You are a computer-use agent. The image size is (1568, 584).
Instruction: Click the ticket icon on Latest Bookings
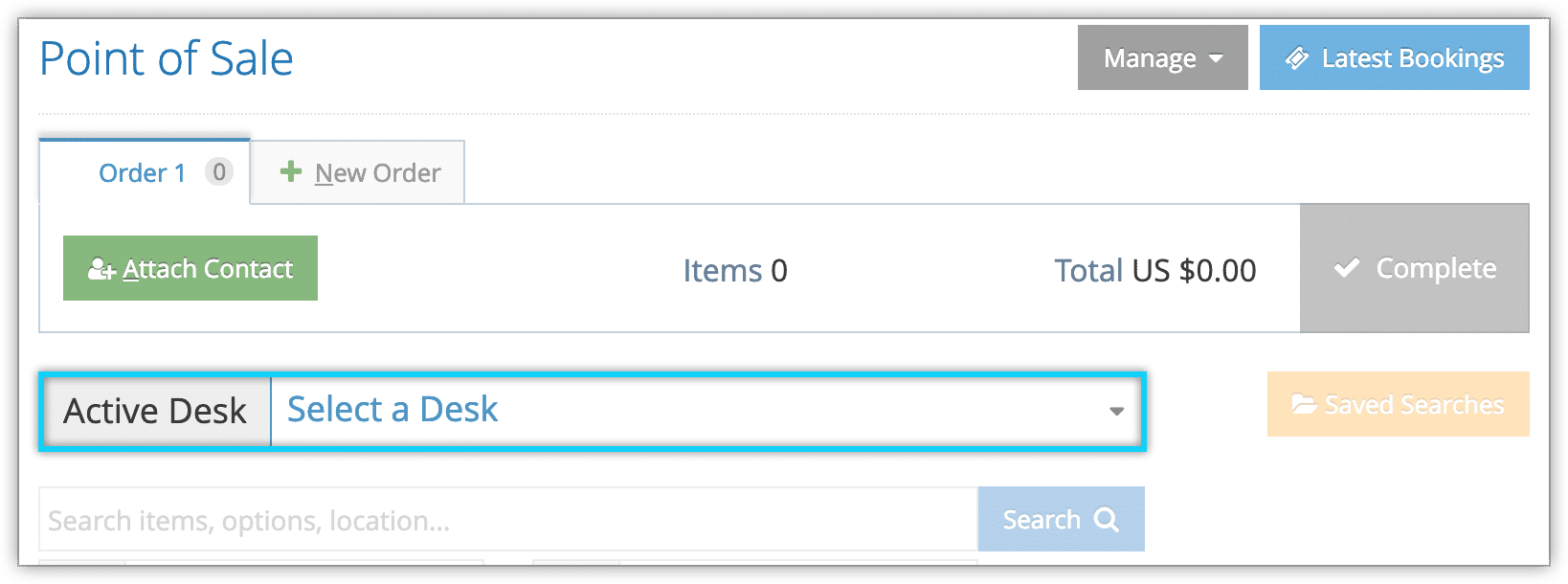[1297, 58]
